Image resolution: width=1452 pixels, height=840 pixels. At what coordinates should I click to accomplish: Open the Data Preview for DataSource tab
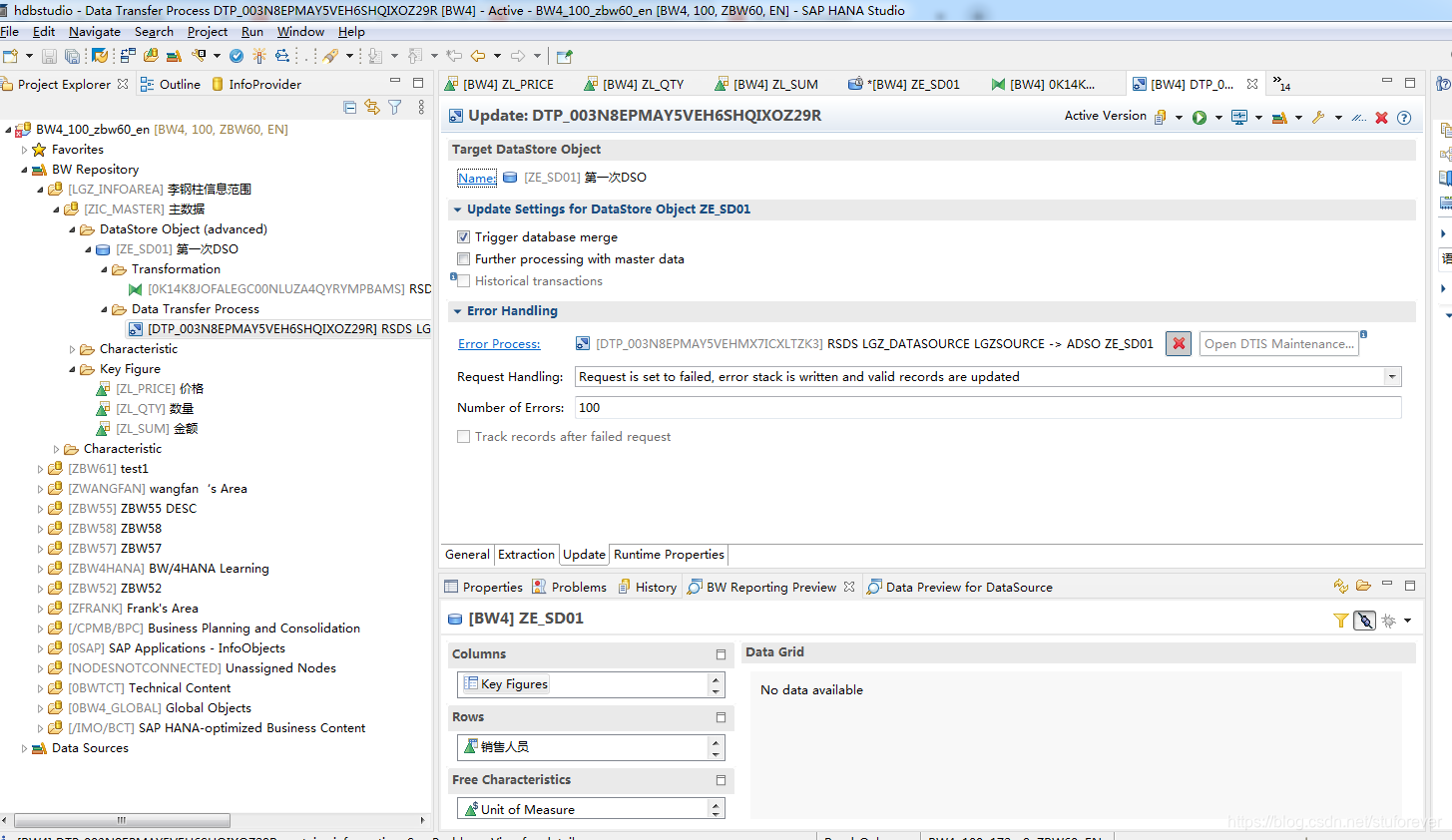click(960, 588)
